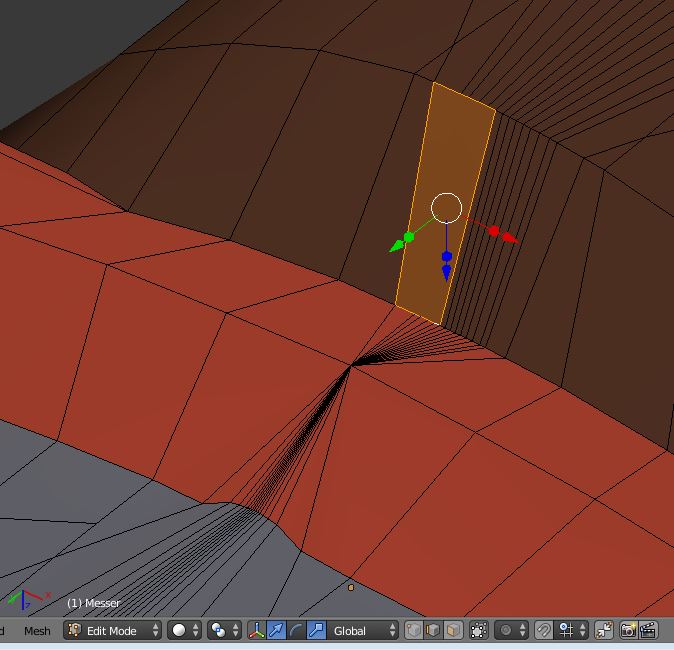This screenshot has width=674, height=650.
Task: Toggle snap magnet during transform
Action: tap(544, 630)
